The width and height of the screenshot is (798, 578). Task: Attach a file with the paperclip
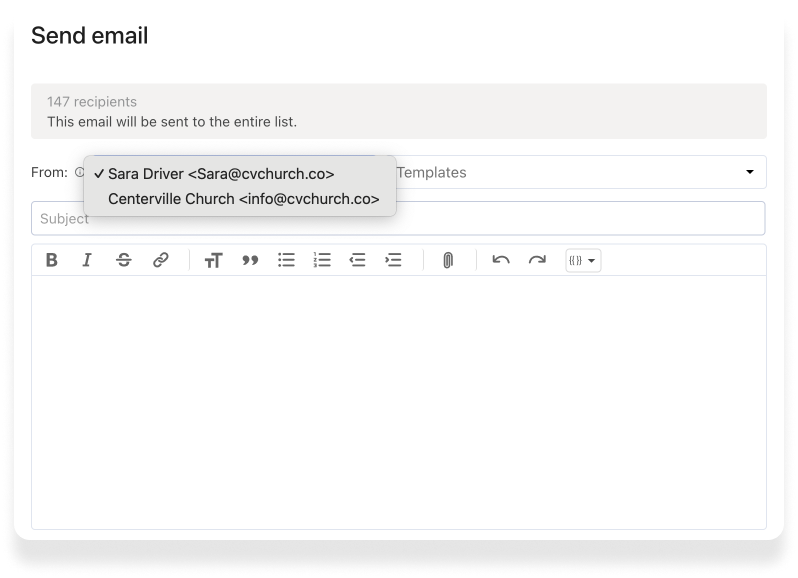pos(448,260)
